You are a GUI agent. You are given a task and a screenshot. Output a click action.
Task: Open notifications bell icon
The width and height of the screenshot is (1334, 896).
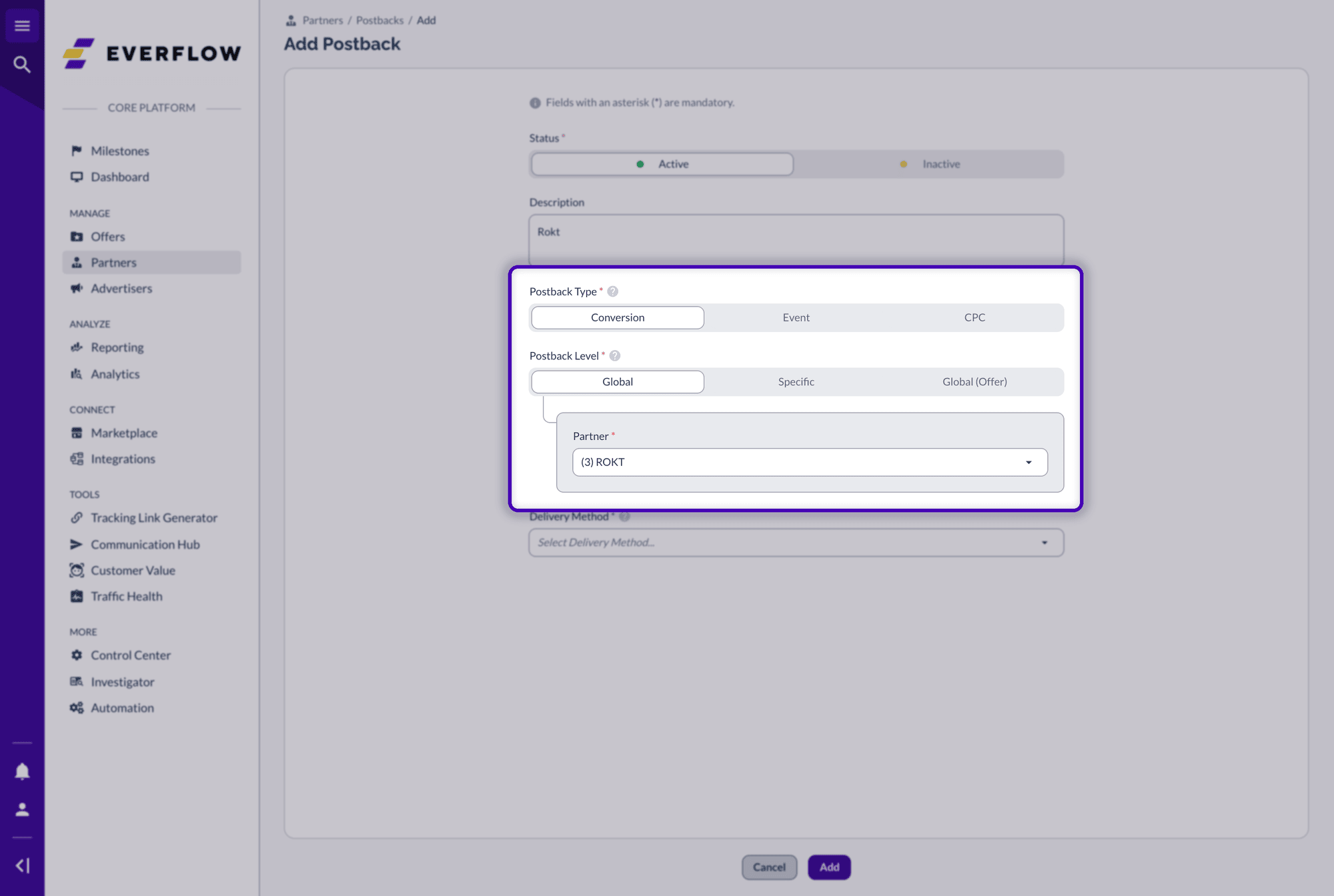tap(22, 771)
